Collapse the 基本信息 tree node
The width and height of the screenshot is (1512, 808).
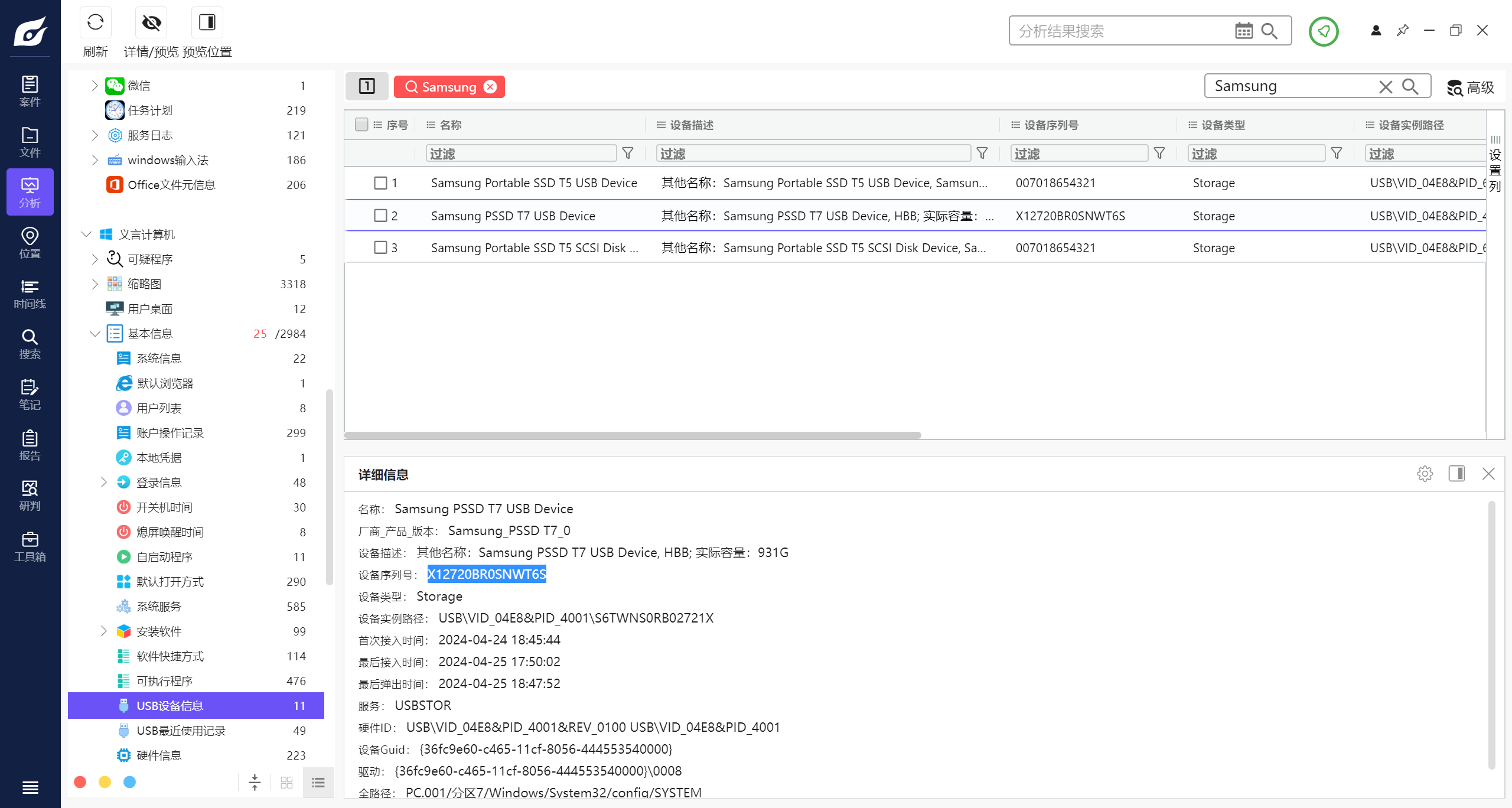pyautogui.click(x=94, y=334)
